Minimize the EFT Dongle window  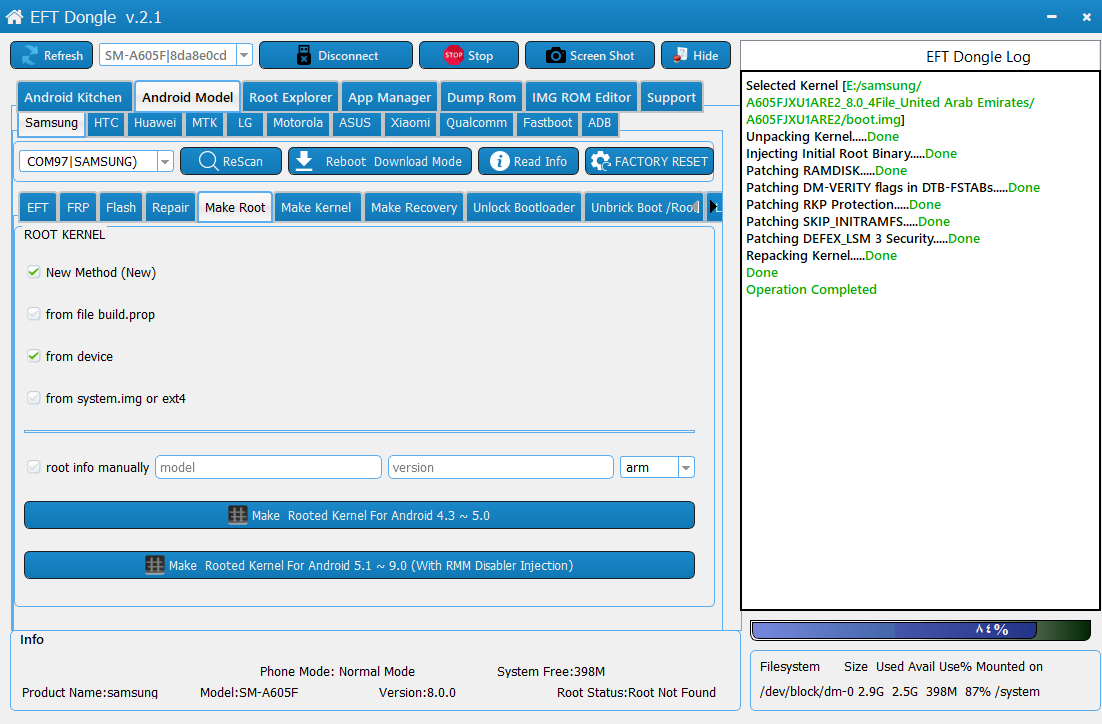(1051, 17)
